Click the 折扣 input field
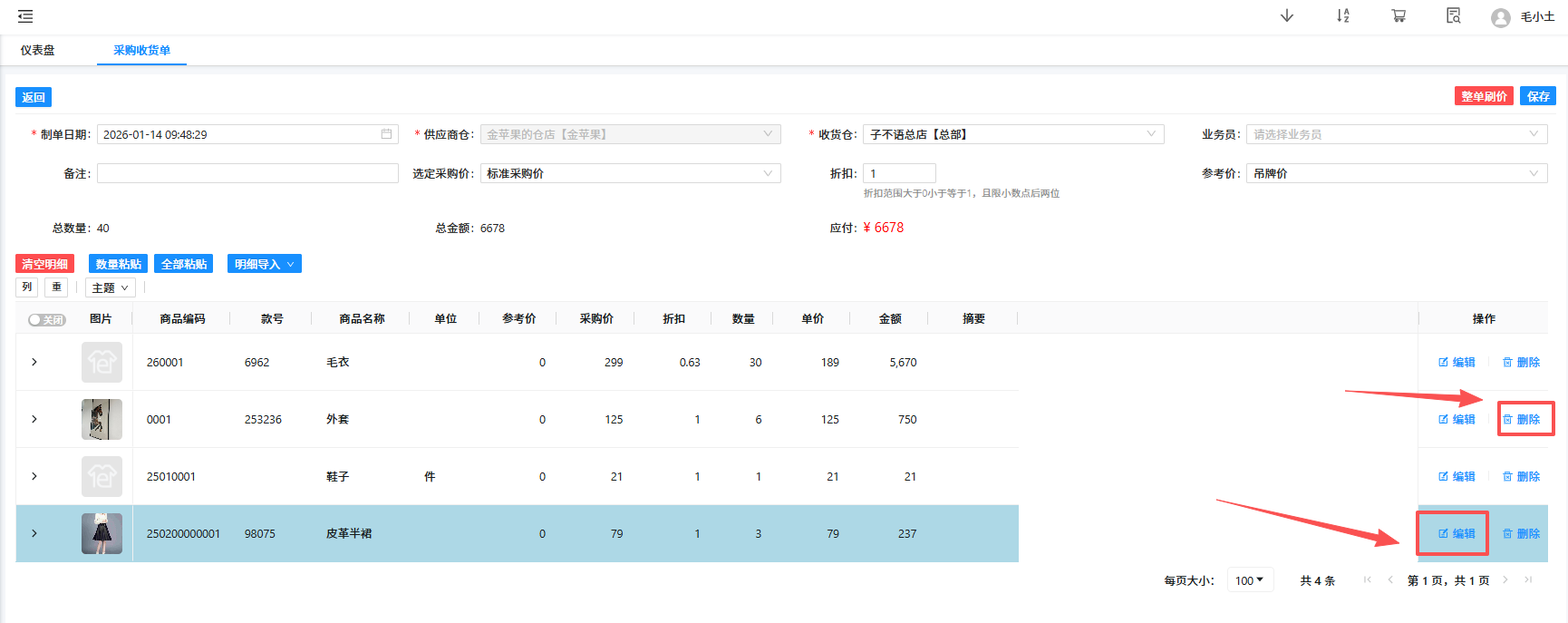This screenshot has width=1568, height=623. tap(899, 173)
